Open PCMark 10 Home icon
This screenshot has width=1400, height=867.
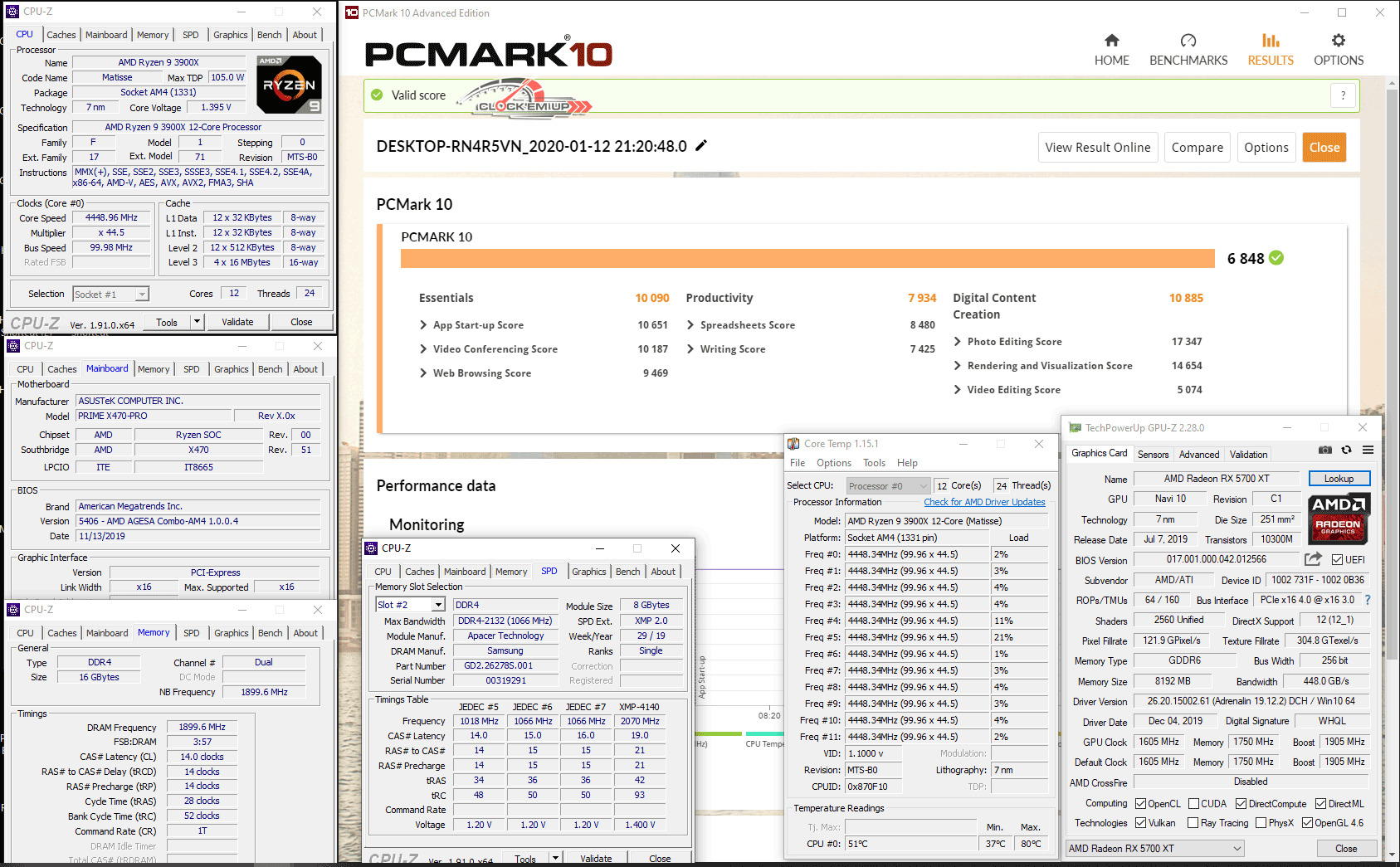[x=1111, y=41]
